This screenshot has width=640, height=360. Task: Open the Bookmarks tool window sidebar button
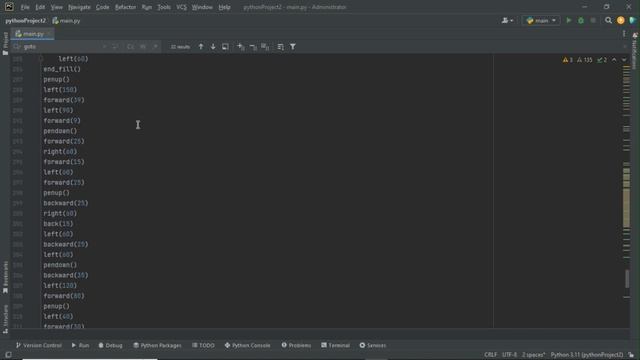tap(5, 278)
